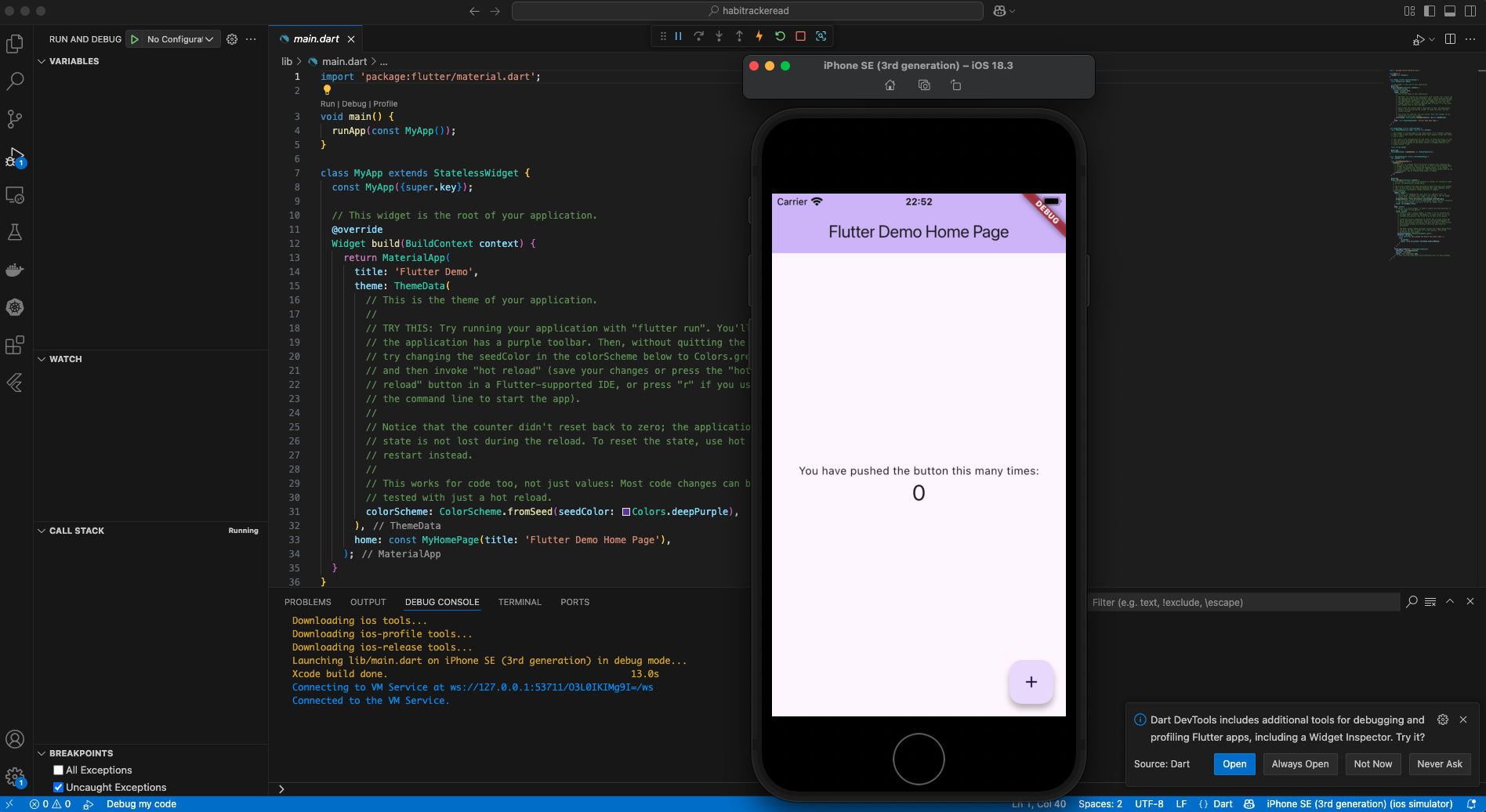Click the Docker icon in the activity bar
This screenshot has width=1486, height=812.
point(15,270)
